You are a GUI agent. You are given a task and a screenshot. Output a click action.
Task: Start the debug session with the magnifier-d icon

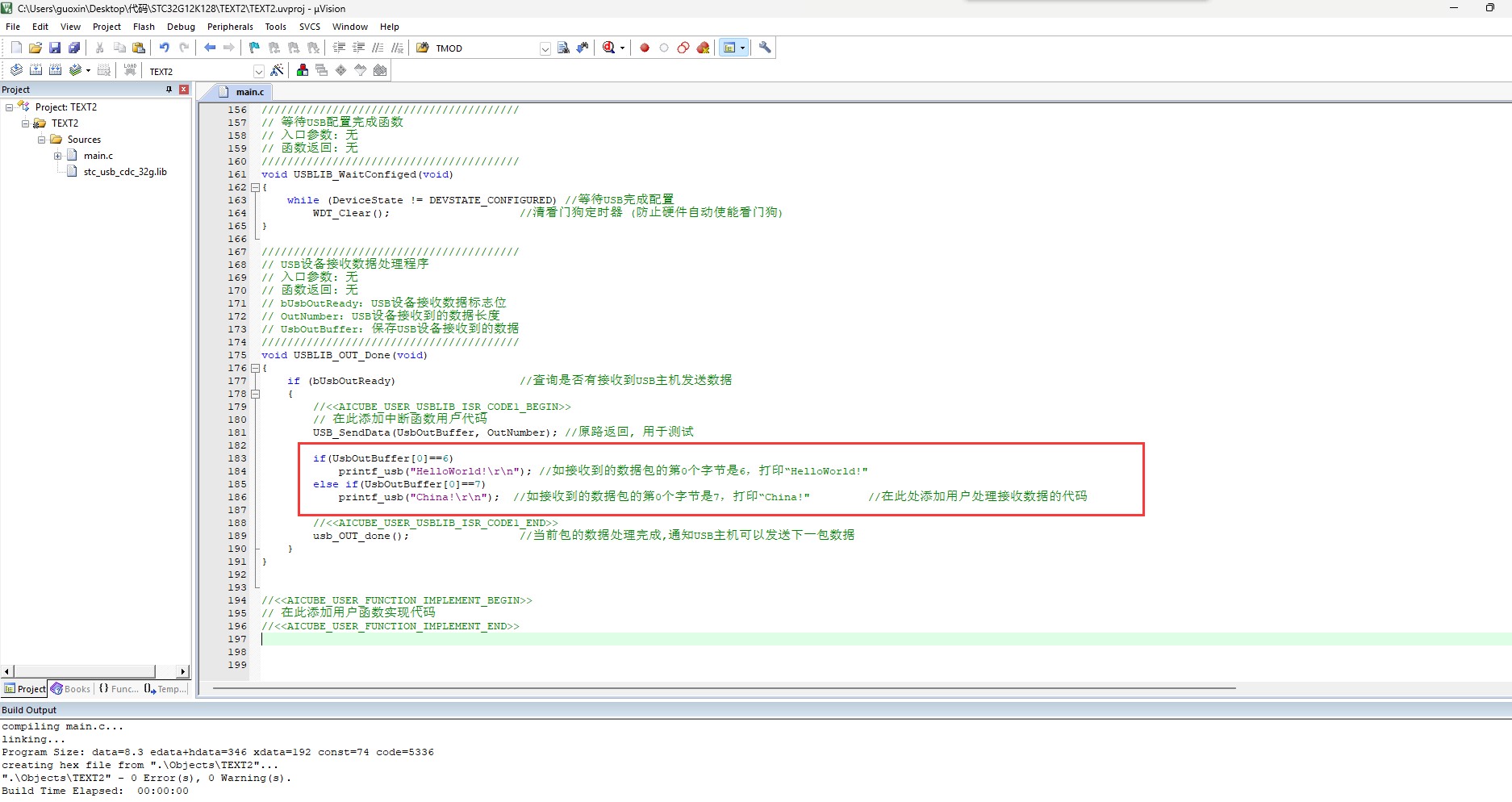609,48
